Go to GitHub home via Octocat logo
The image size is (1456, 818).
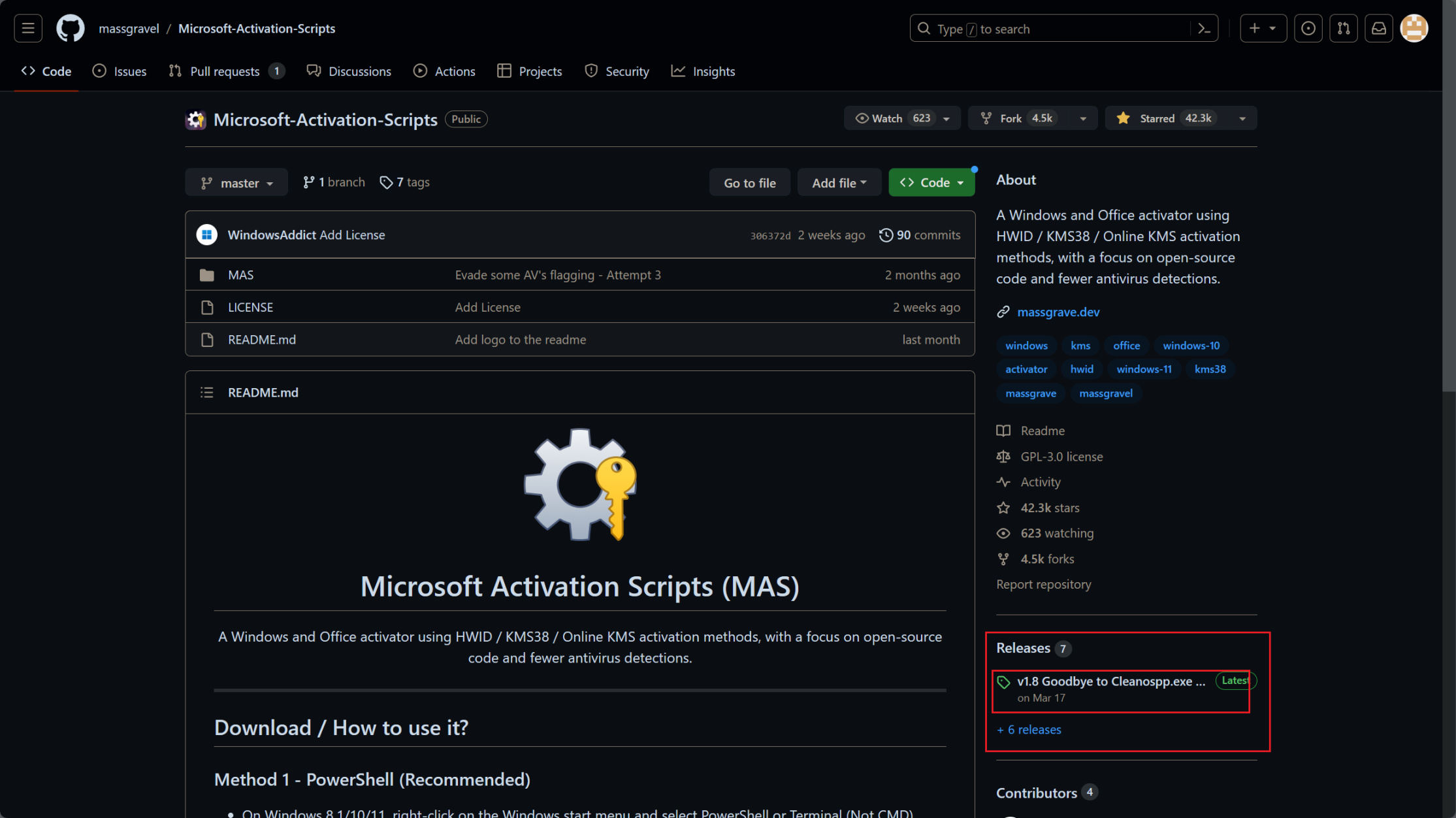click(x=70, y=28)
